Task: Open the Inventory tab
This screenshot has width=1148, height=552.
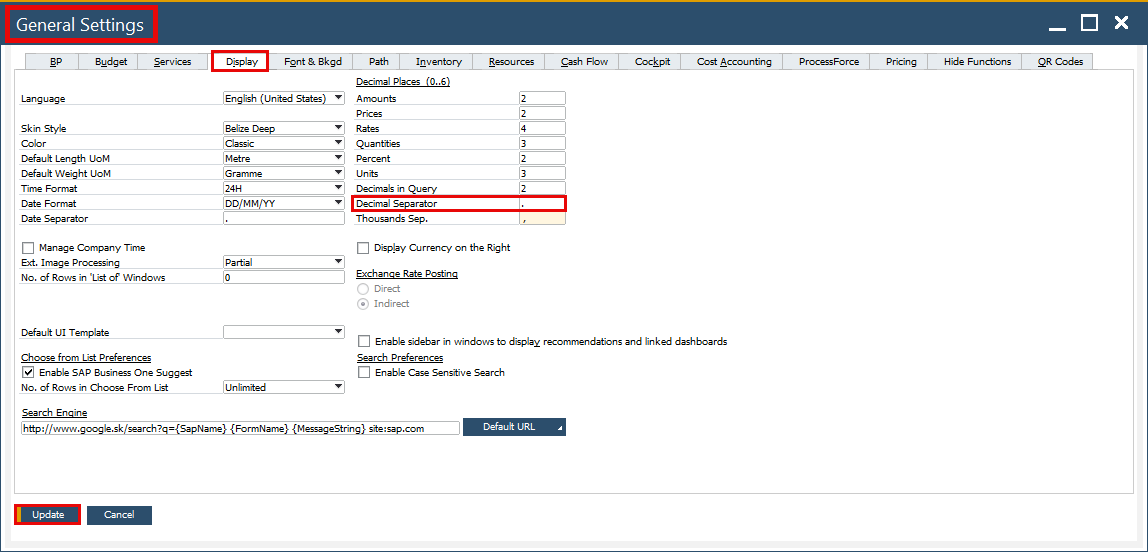Action: coord(439,61)
